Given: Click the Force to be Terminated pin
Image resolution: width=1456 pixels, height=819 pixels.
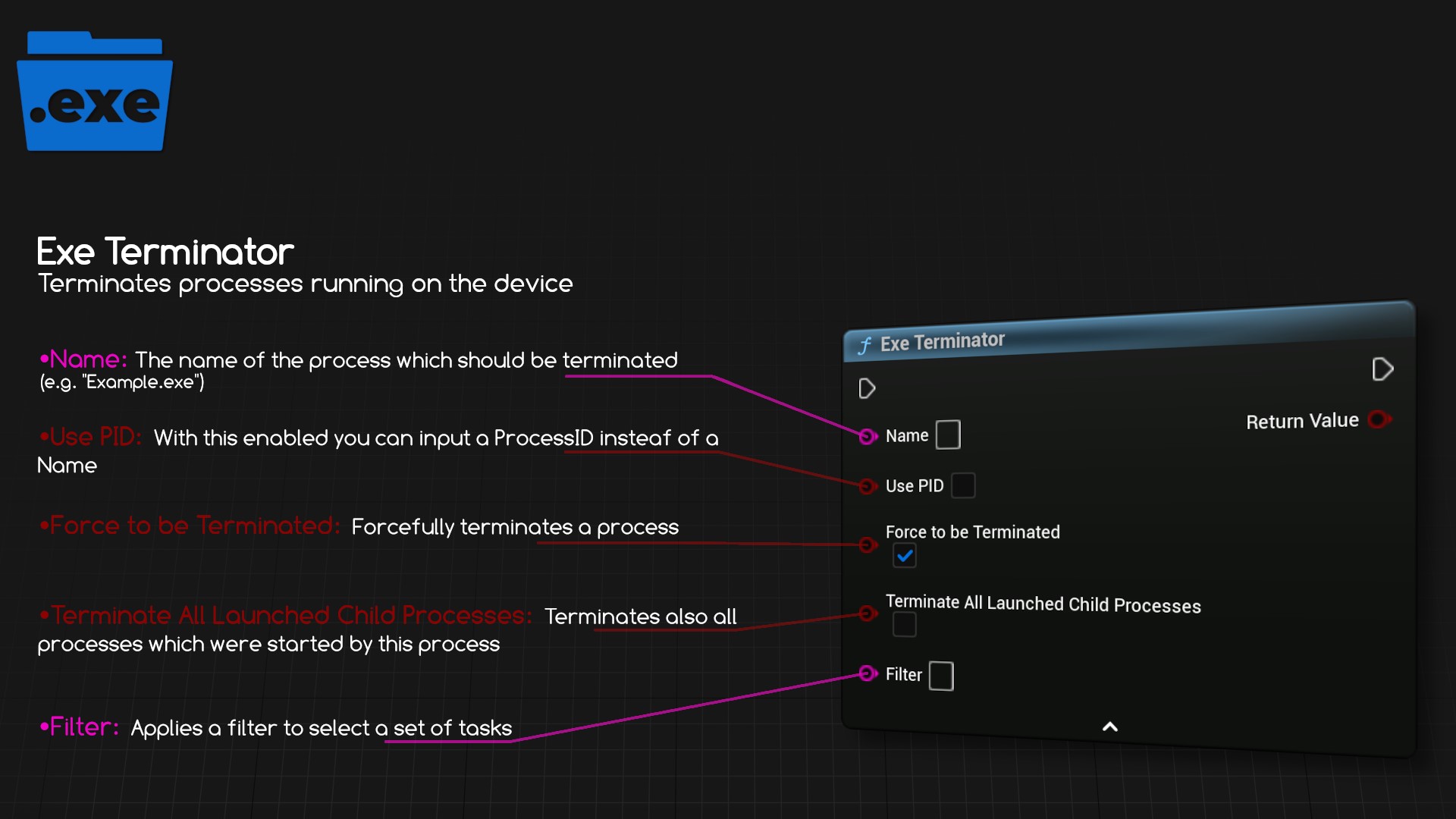Looking at the screenshot, I should pos(867,544).
